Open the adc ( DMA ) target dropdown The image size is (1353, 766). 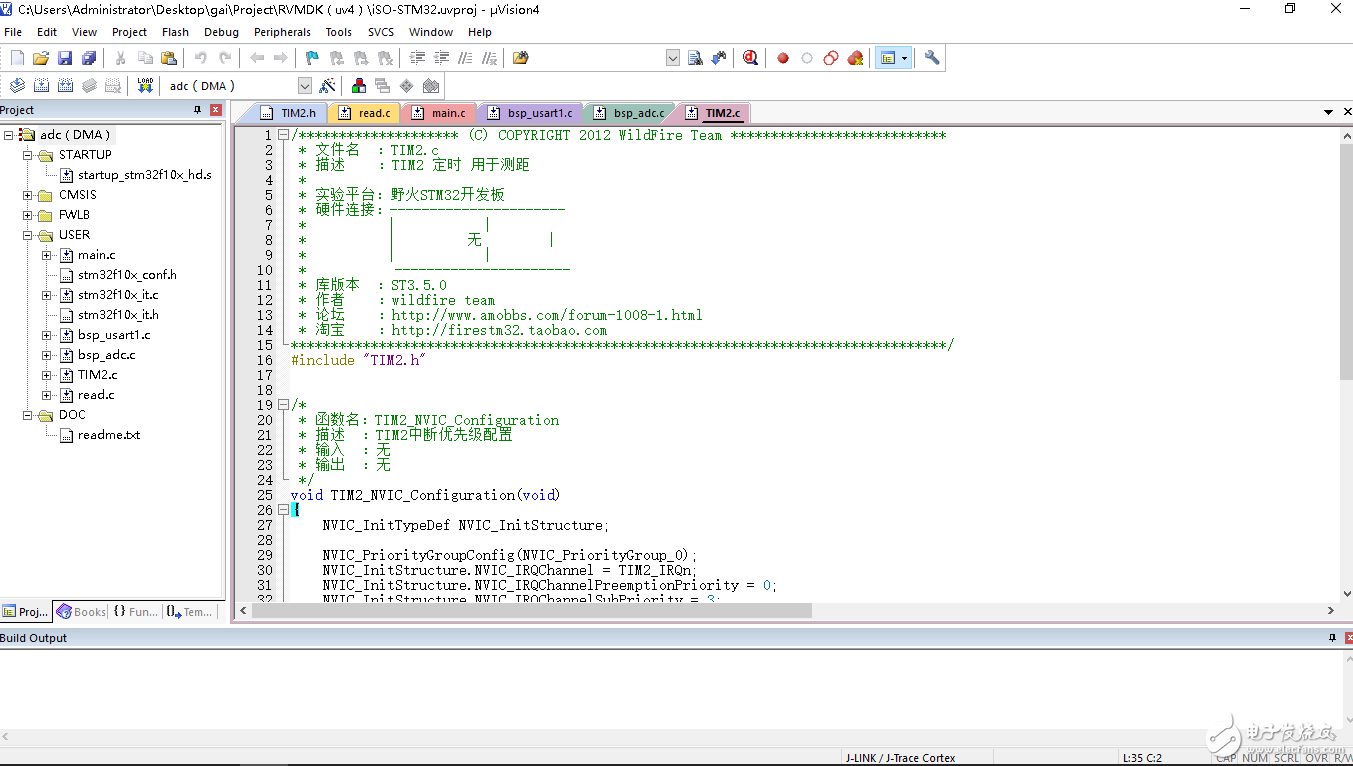point(305,86)
